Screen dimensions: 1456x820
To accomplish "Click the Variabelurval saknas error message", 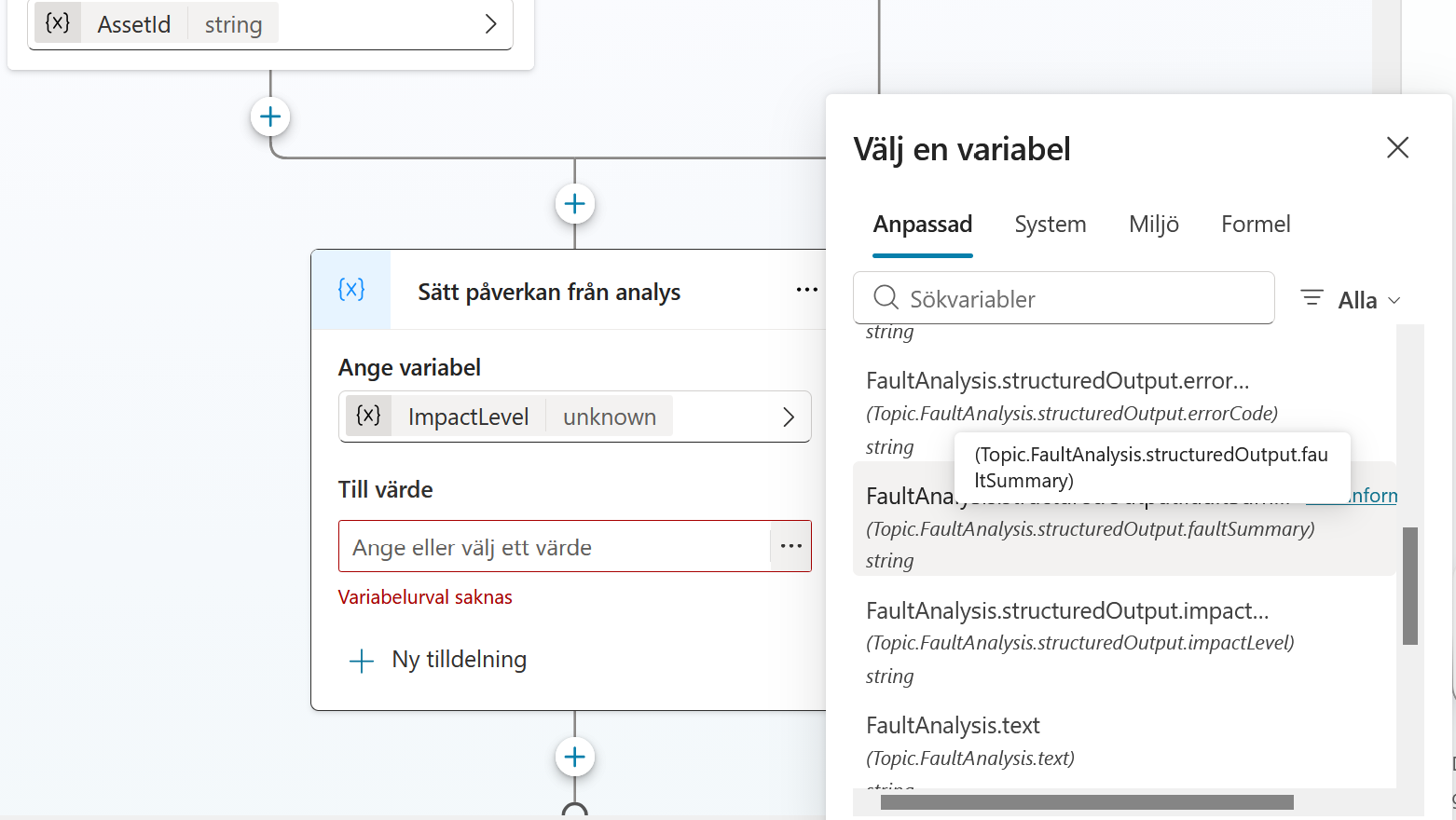I will [x=425, y=597].
